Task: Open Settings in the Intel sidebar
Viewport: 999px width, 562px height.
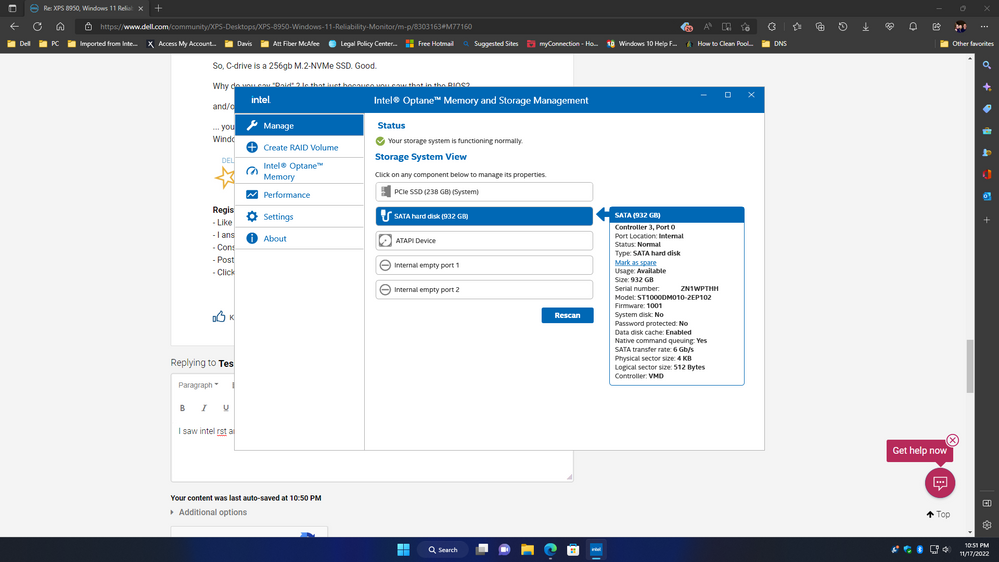Action: tap(299, 217)
